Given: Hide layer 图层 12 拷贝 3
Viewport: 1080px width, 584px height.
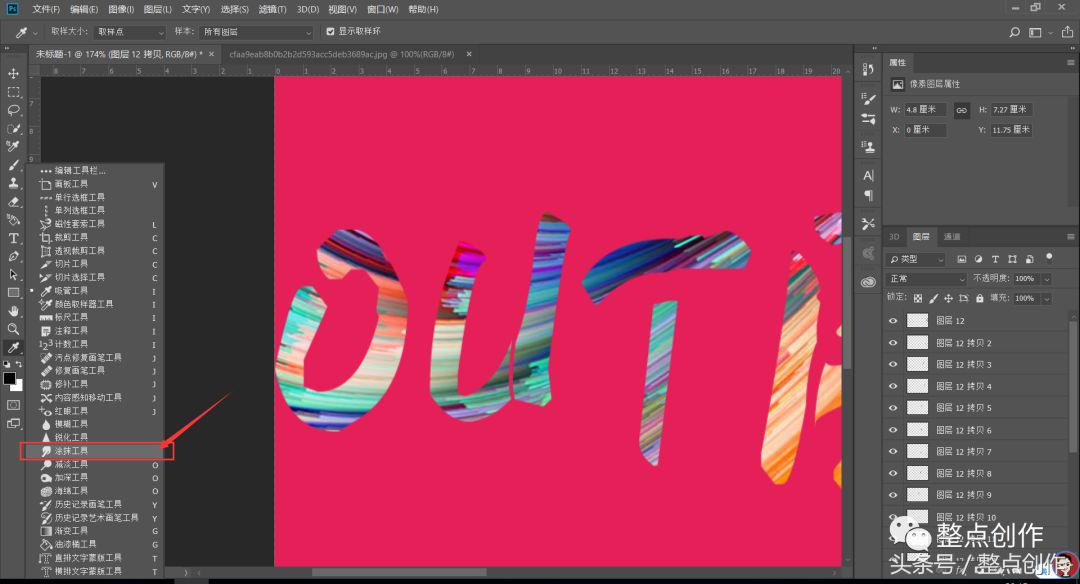Looking at the screenshot, I should tap(893, 364).
